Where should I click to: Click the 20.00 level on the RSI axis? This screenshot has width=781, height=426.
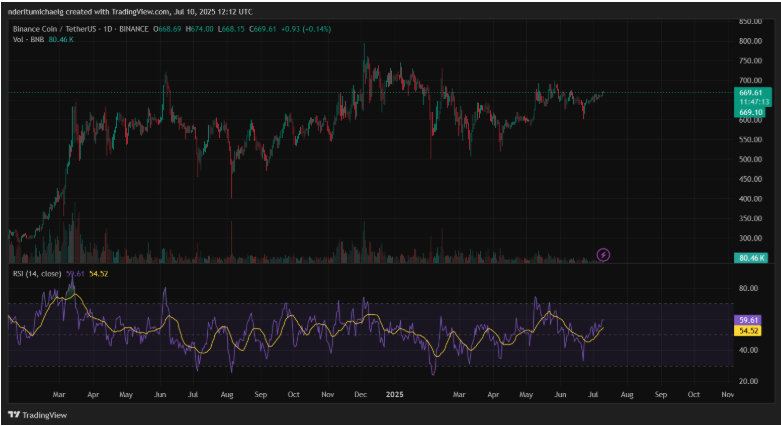[748, 381]
